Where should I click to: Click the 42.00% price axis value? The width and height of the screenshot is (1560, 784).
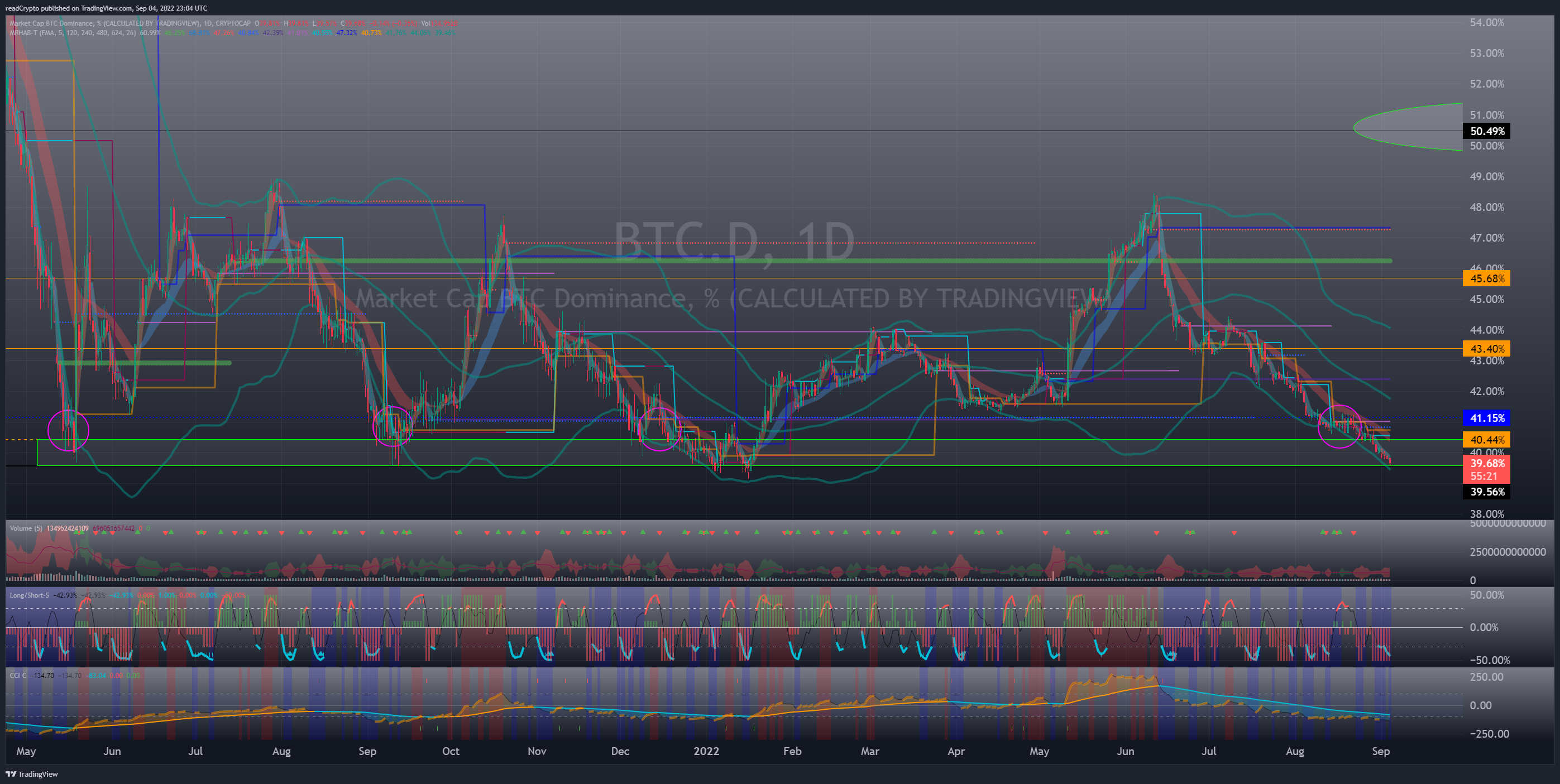pyautogui.click(x=1487, y=391)
